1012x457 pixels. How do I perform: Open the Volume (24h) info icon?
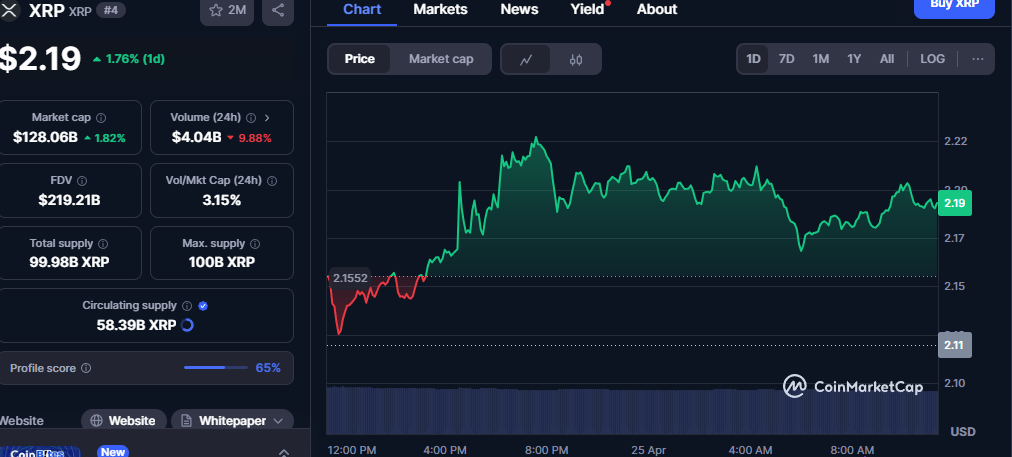tap(251, 118)
